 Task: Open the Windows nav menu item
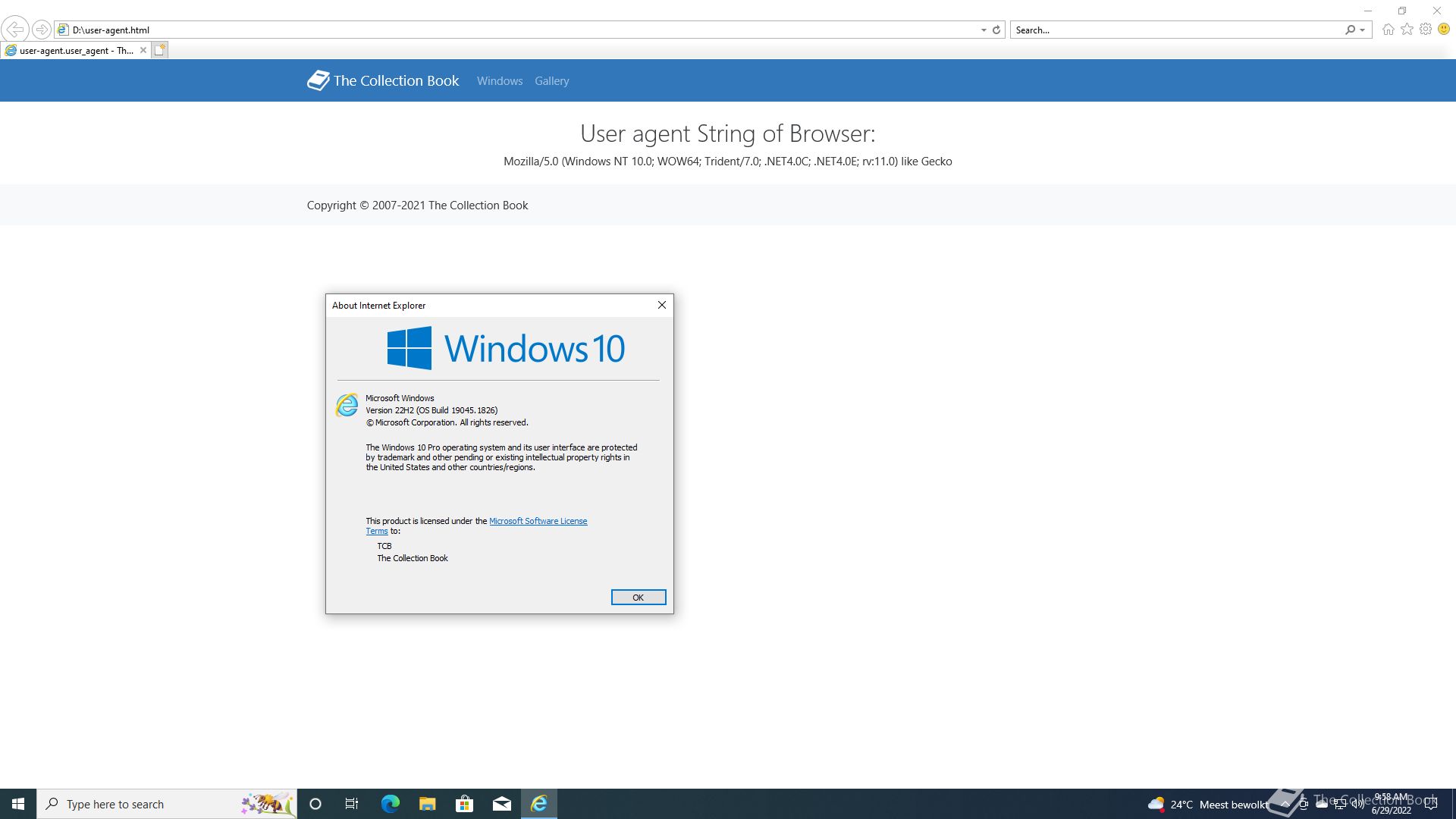[x=499, y=80]
